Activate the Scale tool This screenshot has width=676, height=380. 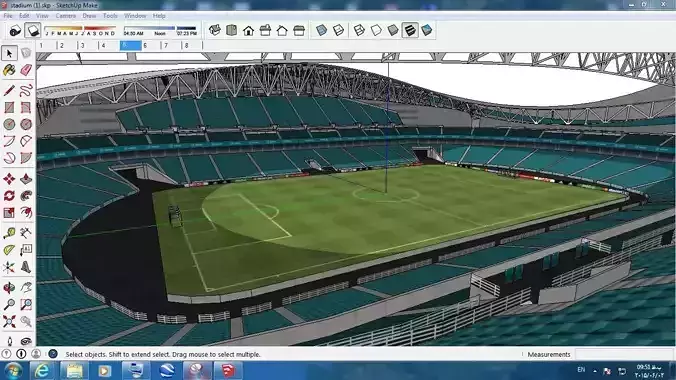click(x=9, y=212)
